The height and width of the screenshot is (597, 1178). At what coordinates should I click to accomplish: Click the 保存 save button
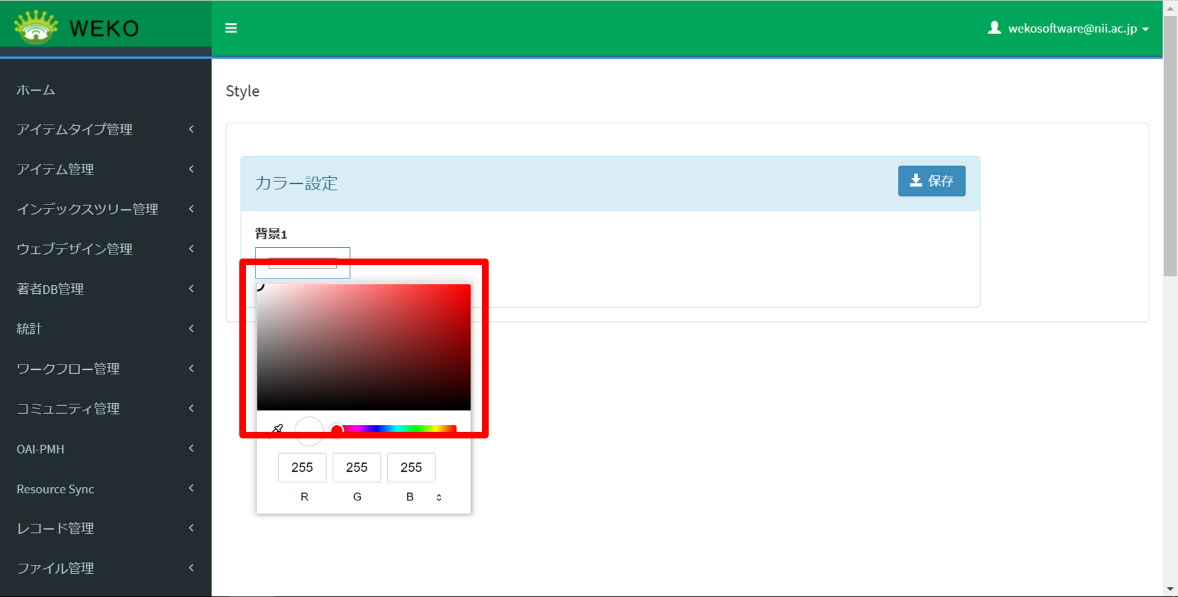(931, 181)
